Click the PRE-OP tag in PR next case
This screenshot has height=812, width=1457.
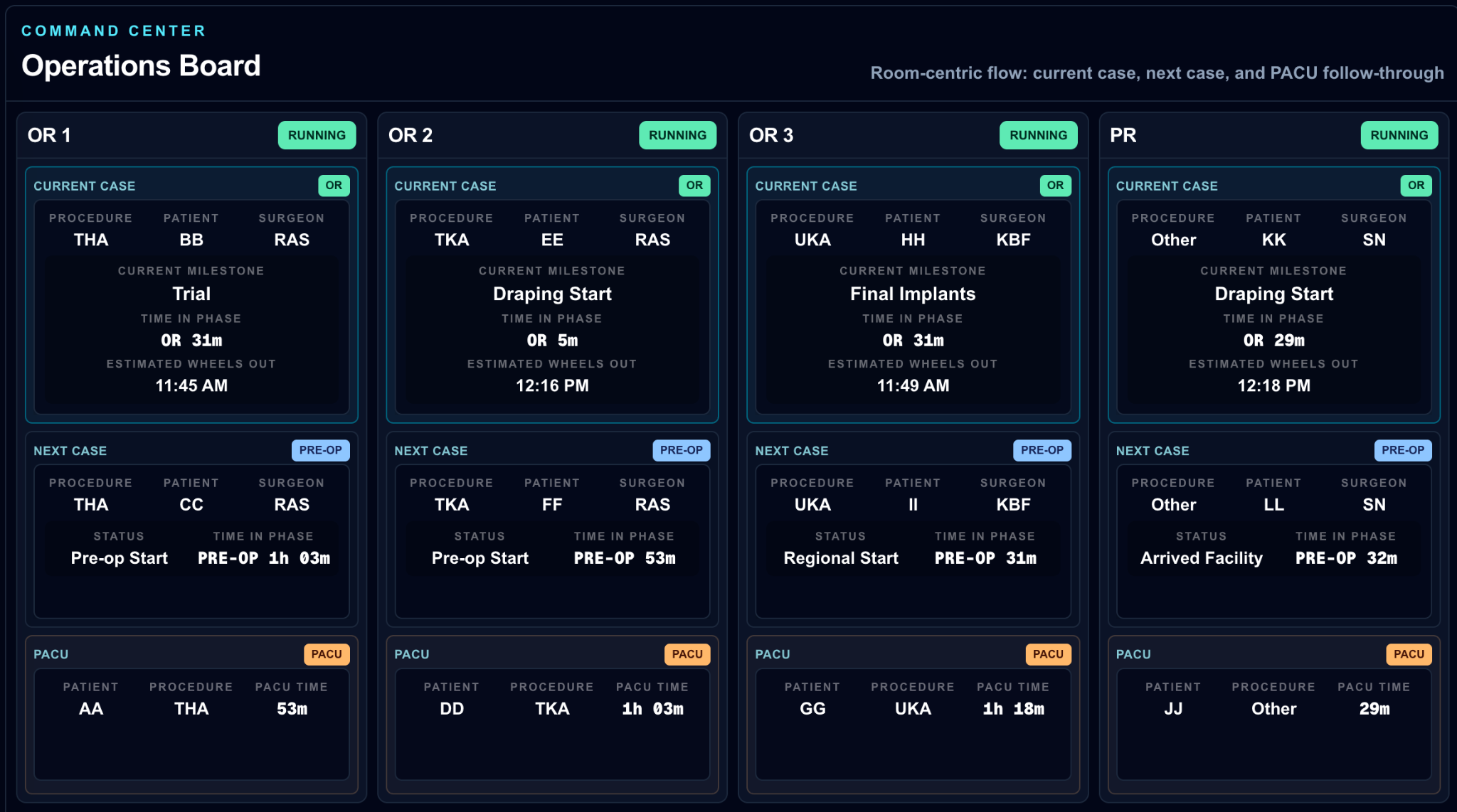pyautogui.click(x=1402, y=450)
